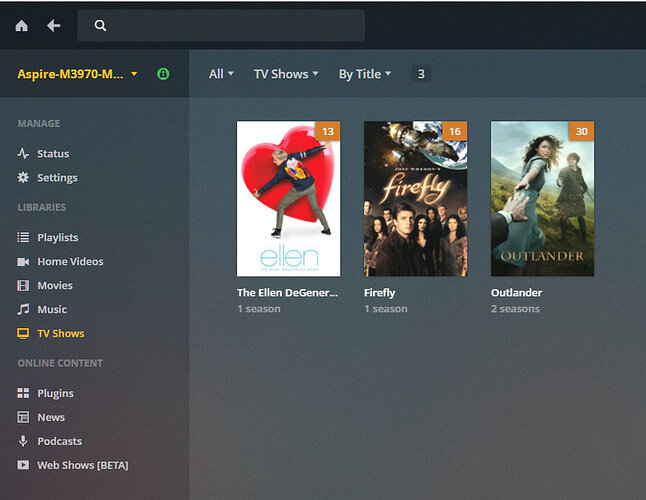Click the Web Shows play icon
646x500 pixels.
click(23, 465)
